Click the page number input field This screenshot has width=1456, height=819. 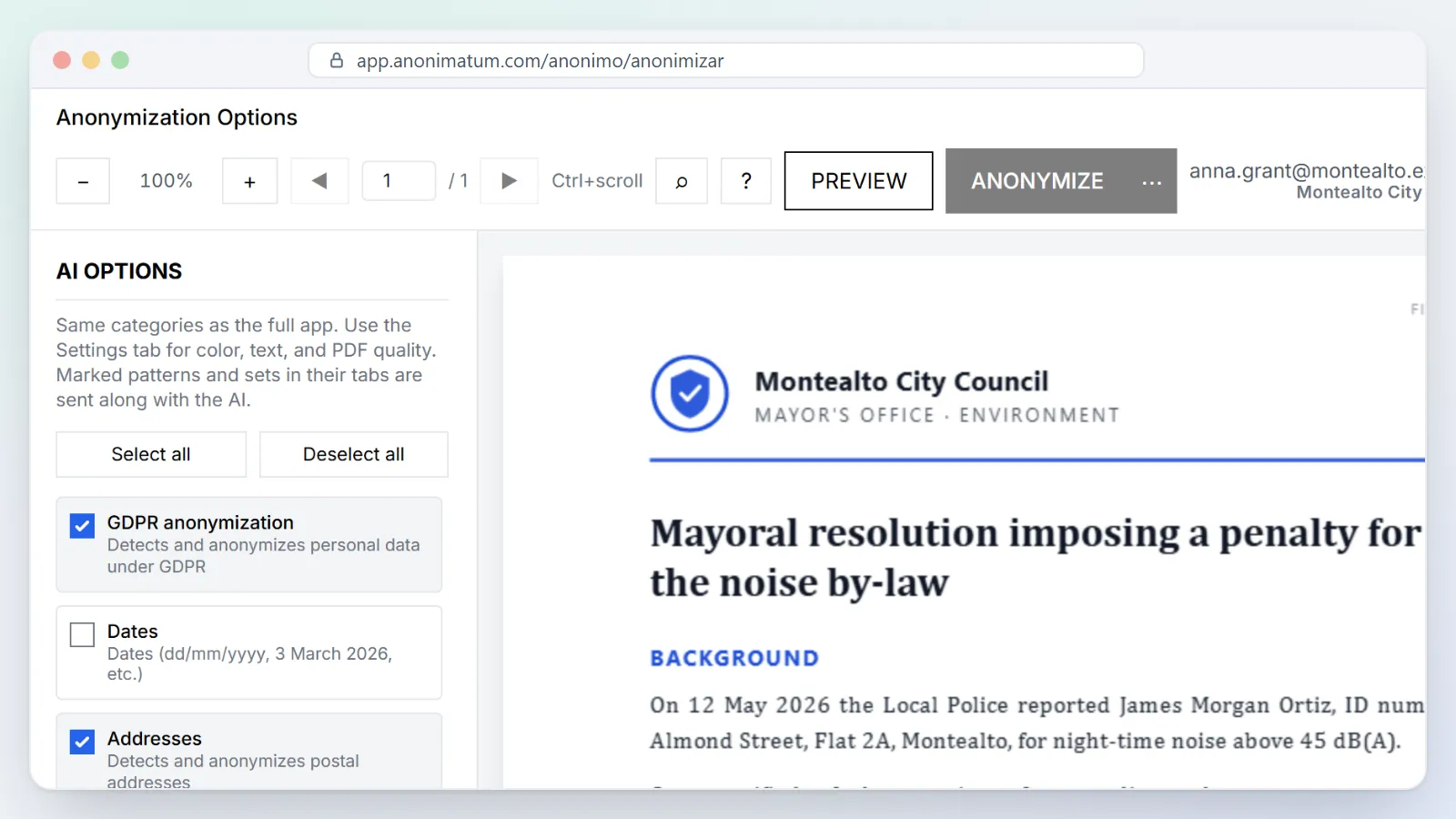click(399, 181)
